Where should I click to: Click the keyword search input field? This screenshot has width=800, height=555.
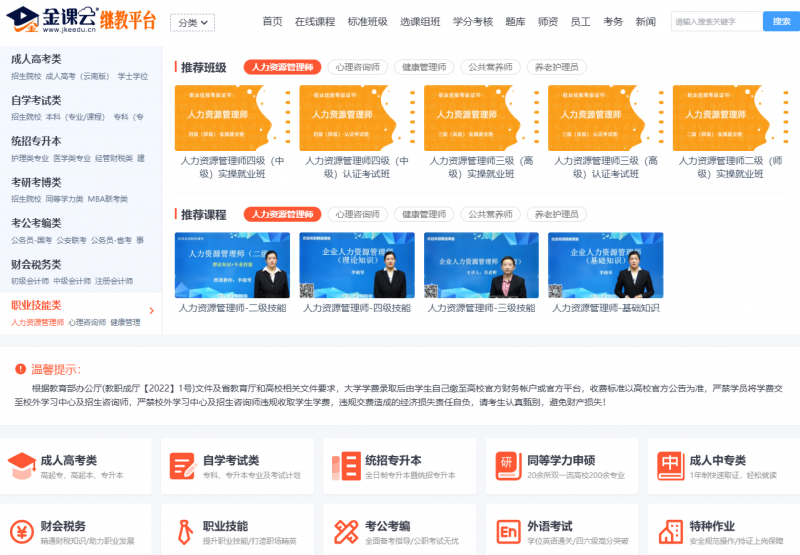tap(714, 21)
